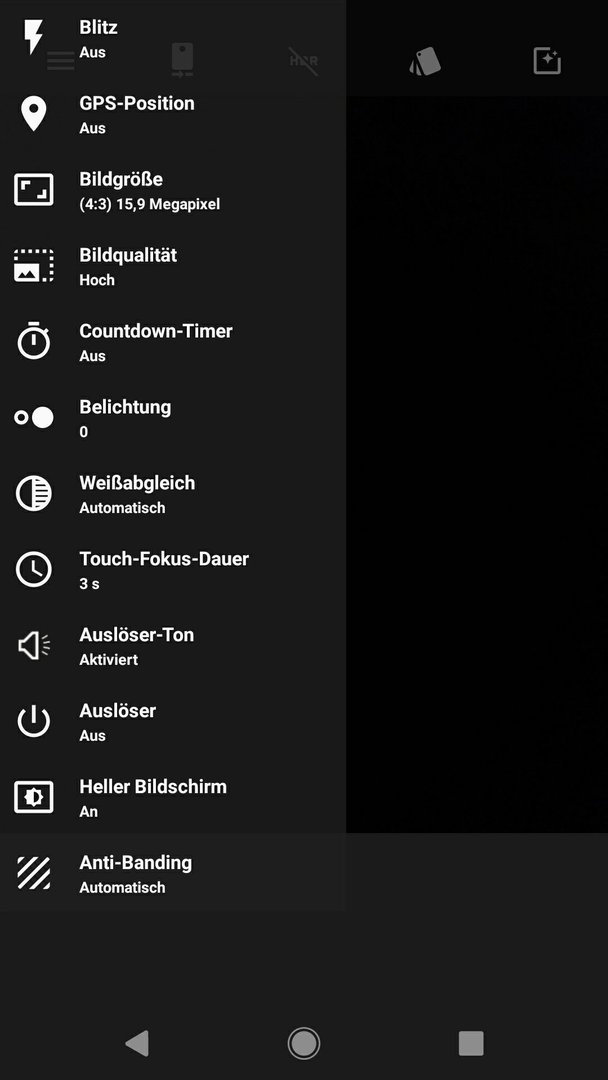Tap 'Automatisch' under Anti-Banding
The image size is (608, 1080).
(x=123, y=888)
